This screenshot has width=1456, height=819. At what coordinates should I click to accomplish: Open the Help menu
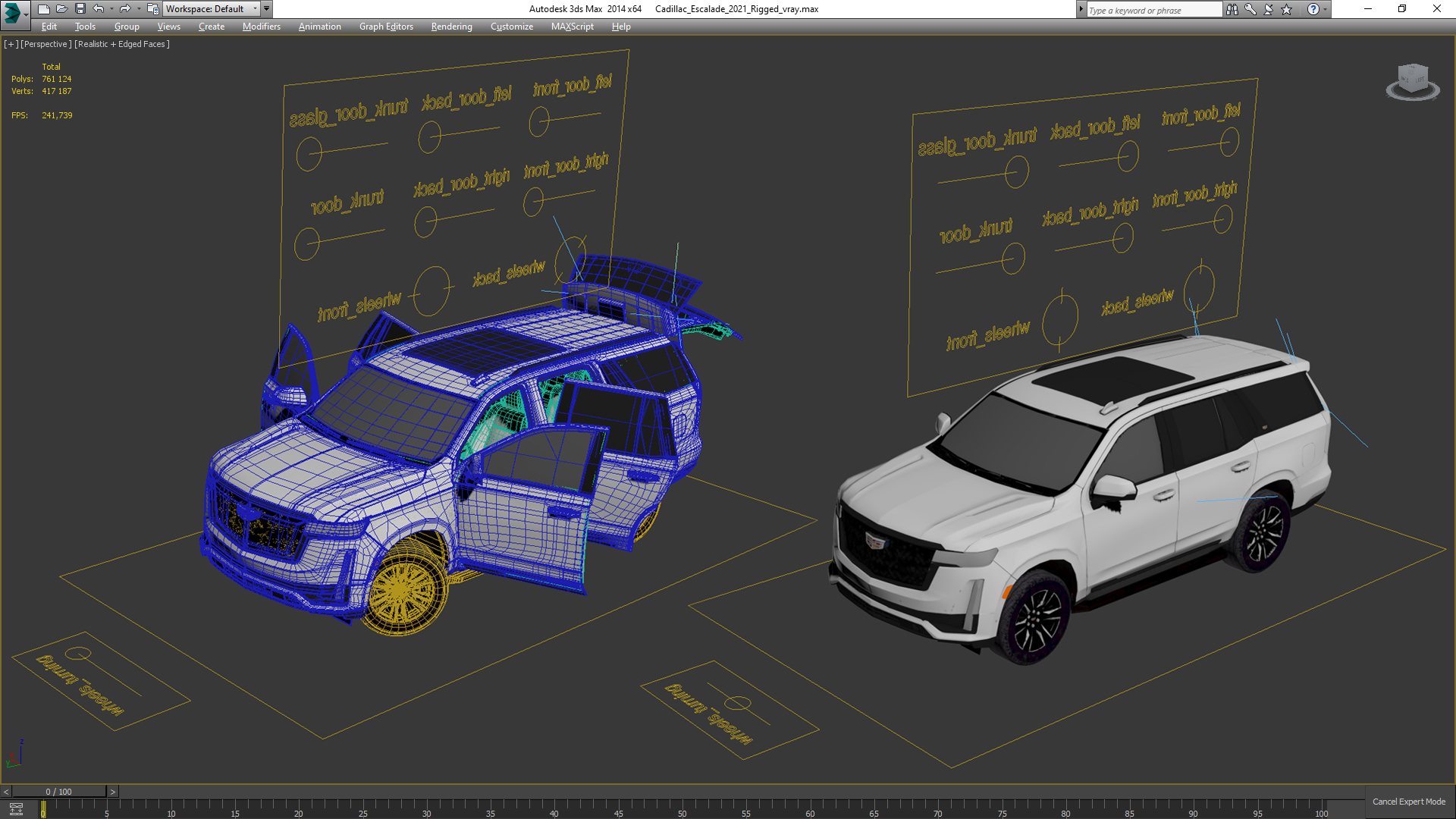tap(621, 27)
